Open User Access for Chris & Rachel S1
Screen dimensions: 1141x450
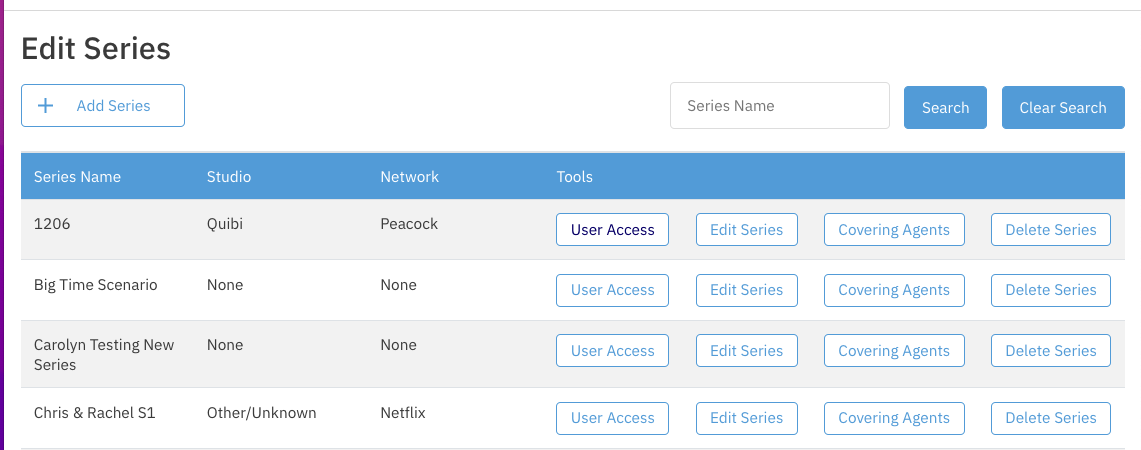[x=612, y=418]
